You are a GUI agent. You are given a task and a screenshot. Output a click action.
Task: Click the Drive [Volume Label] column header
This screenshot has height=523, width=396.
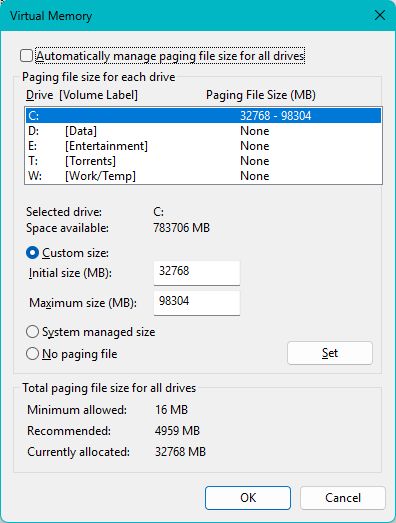point(82,95)
